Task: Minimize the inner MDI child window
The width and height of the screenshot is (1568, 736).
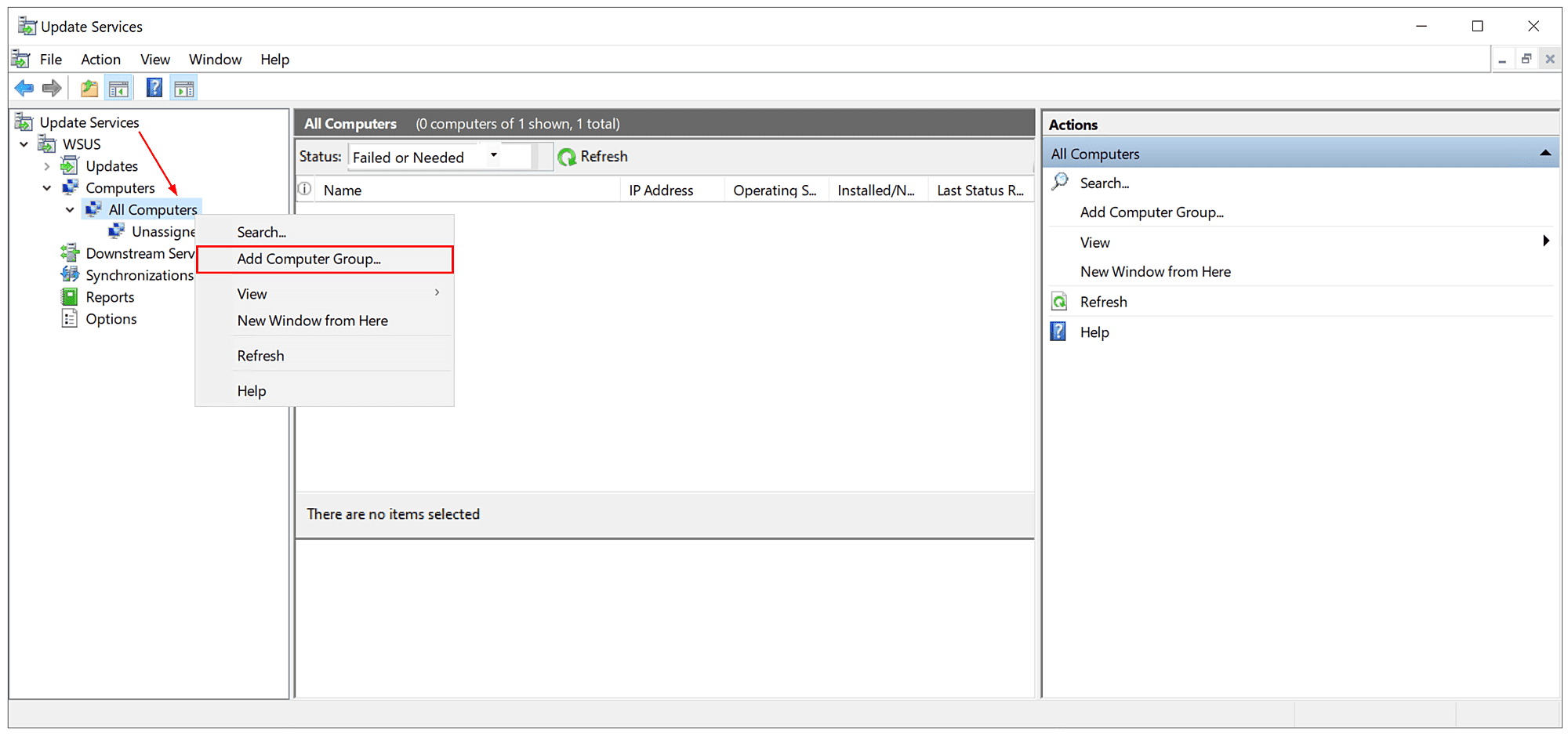Action: [x=1502, y=59]
